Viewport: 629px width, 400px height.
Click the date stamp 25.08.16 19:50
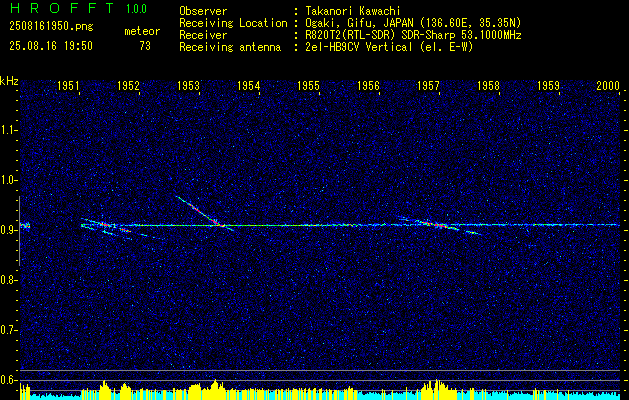pyautogui.click(x=51, y=46)
